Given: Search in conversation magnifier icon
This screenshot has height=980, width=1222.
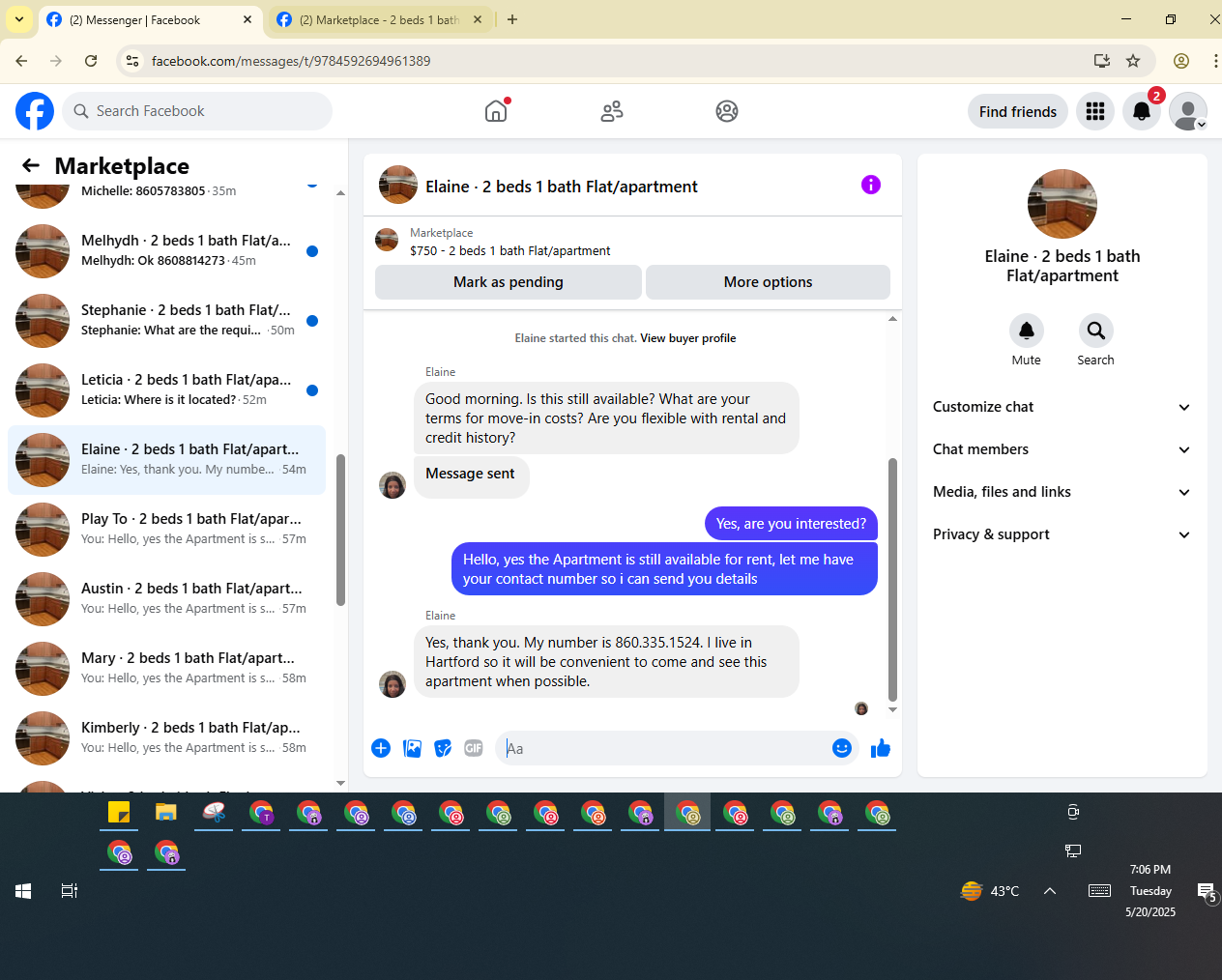Looking at the screenshot, I should pyautogui.click(x=1096, y=331).
